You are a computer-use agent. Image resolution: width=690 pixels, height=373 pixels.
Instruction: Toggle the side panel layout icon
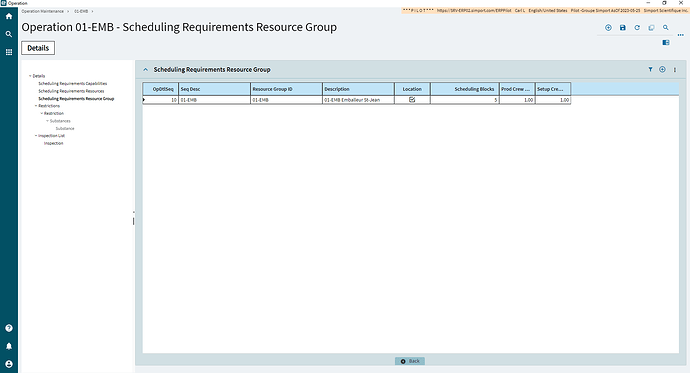coord(666,43)
